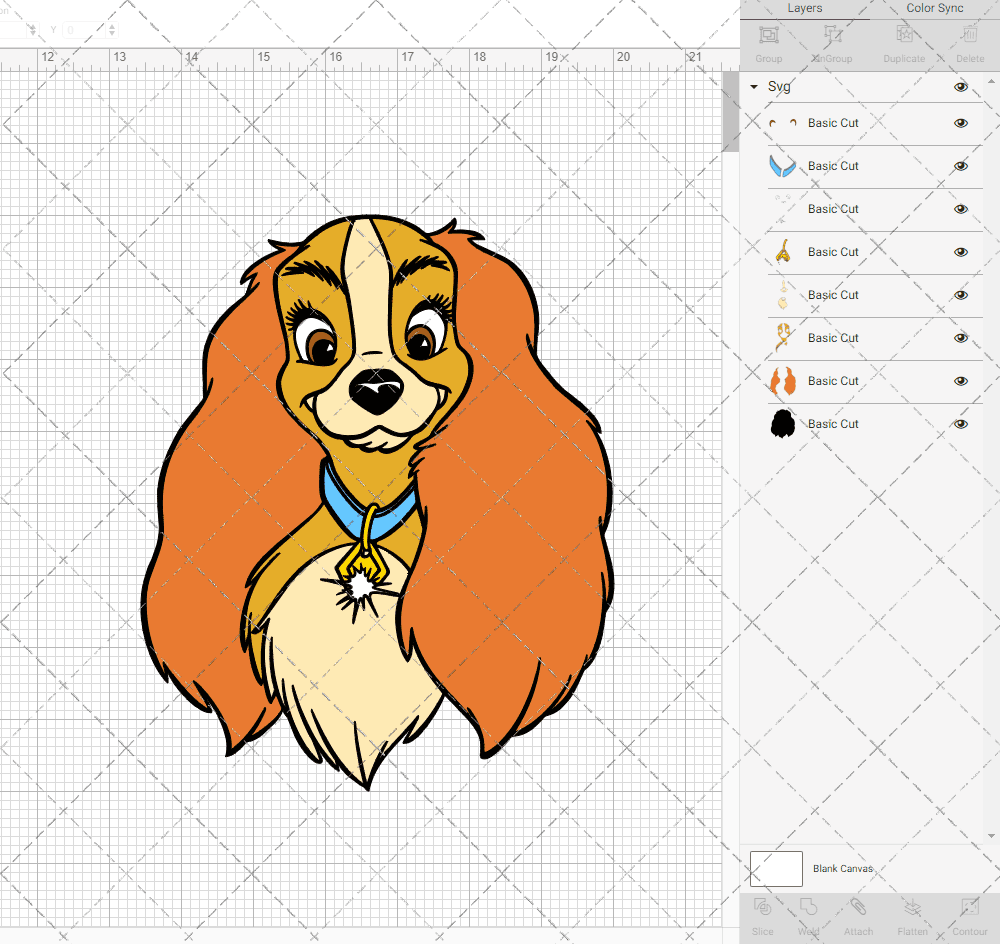Viewport: 1000px width, 944px height.
Task: Click the Duplicate layer icon
Action: pyautogui.click(x=904, y=34)
